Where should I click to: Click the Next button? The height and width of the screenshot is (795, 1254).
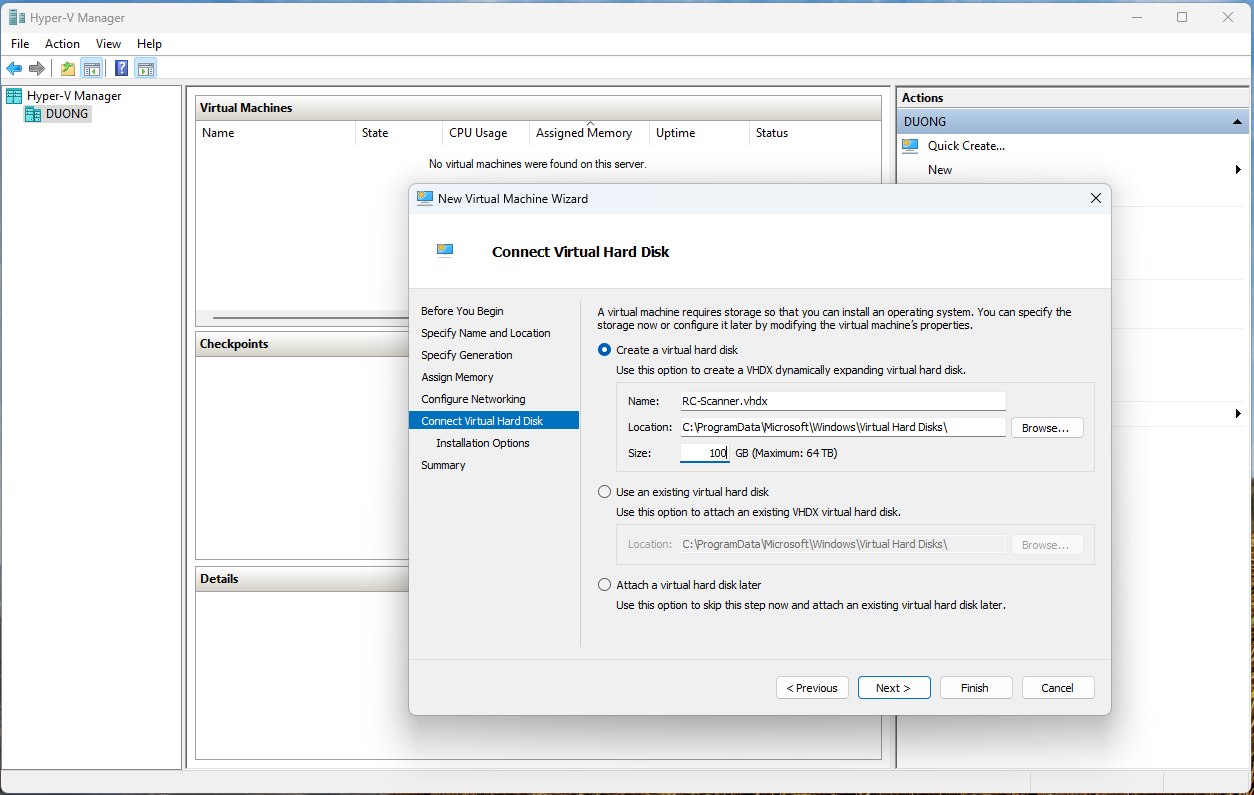[894, 688]
